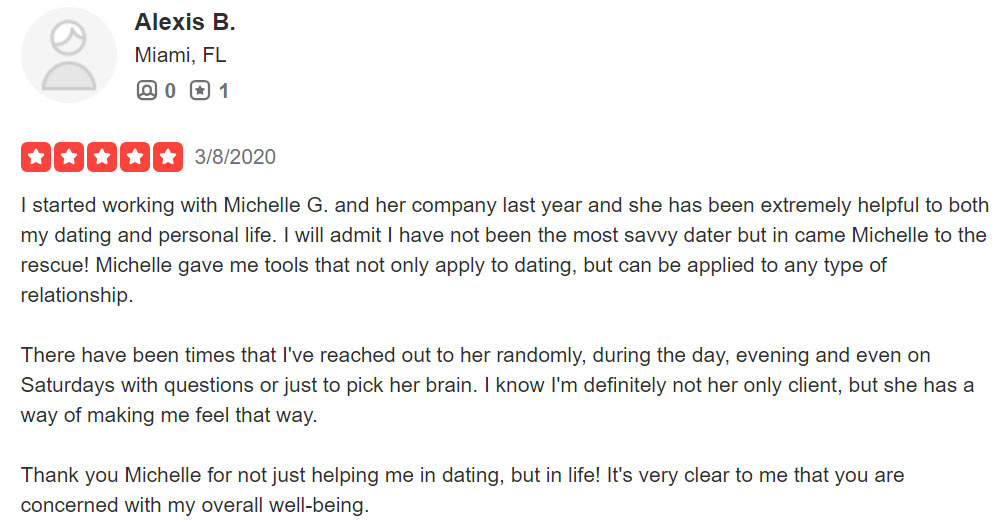Click the Miami, FL location text
The width and height of the screenshot is (1003, 524).
[180, 55]
